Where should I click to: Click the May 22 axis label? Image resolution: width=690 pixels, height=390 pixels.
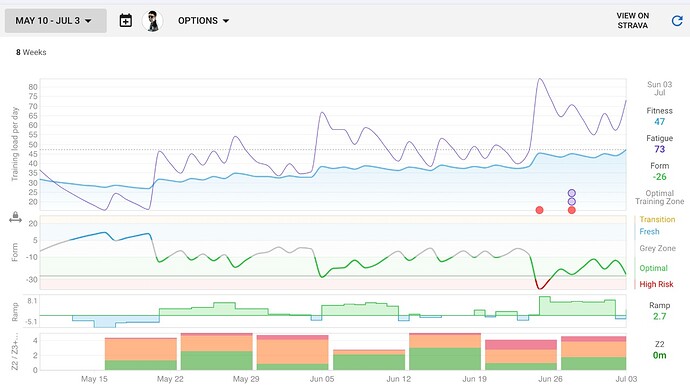(170, 379)
